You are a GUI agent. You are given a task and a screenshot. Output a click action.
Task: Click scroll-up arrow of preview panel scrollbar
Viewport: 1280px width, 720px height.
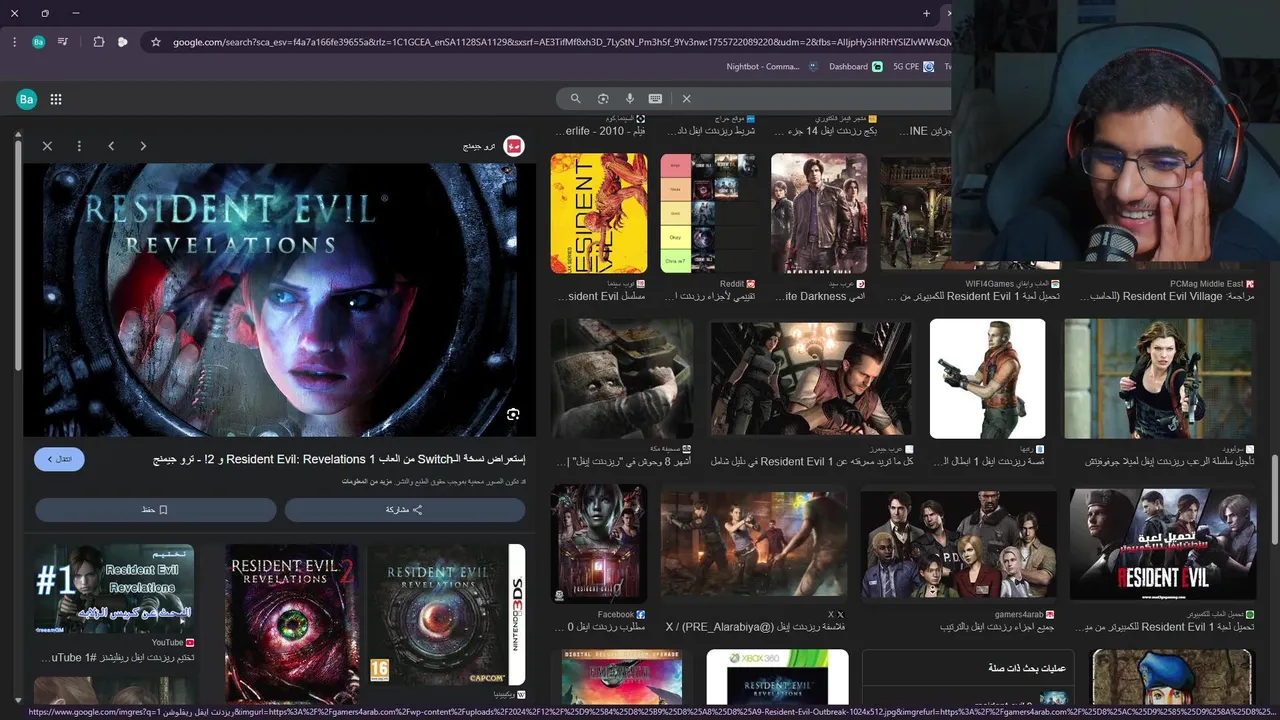(17, 133)
